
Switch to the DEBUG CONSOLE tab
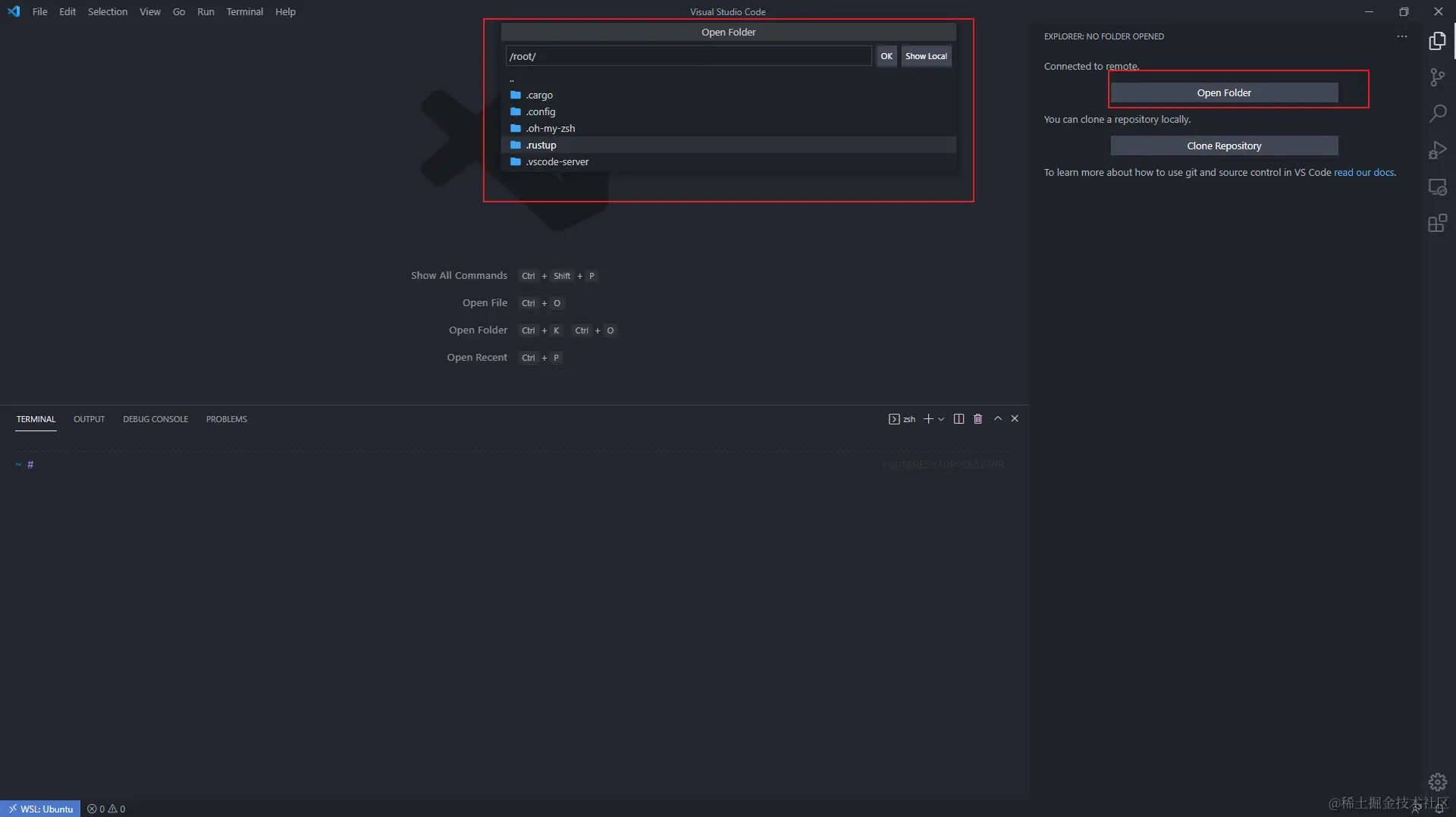(x=155, y=419)
